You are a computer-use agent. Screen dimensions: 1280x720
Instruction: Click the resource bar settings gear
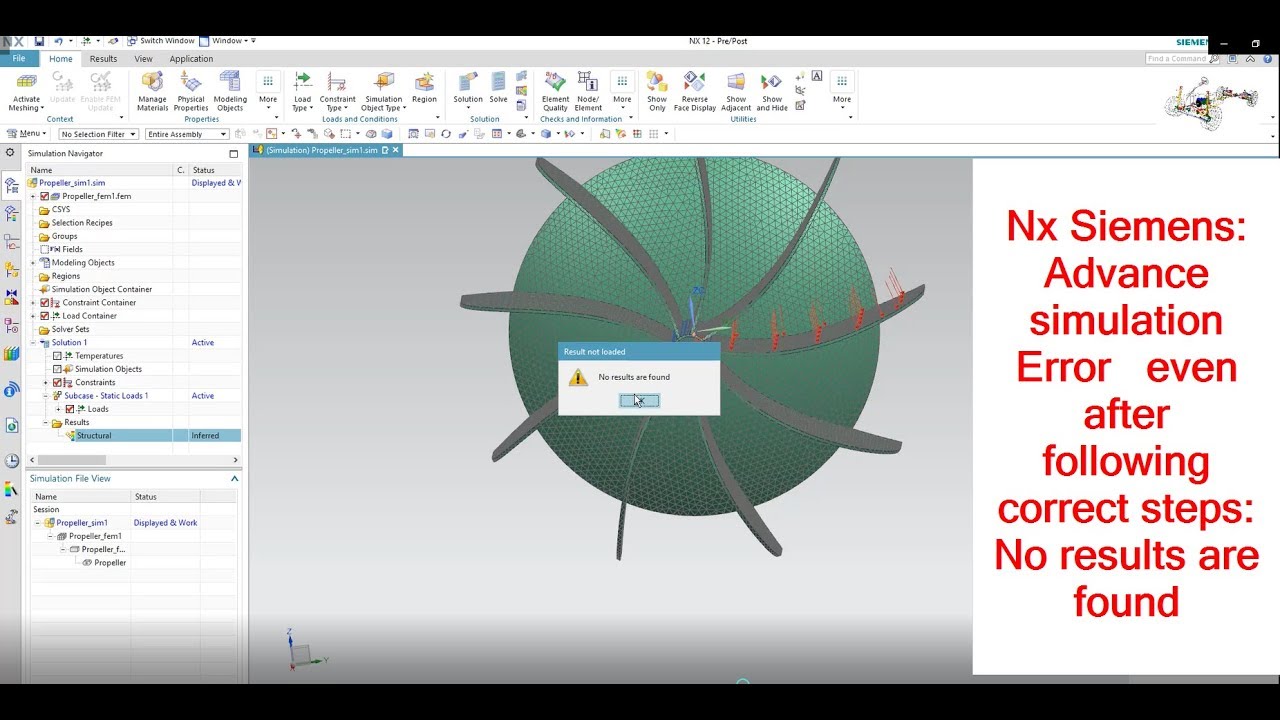10,153
